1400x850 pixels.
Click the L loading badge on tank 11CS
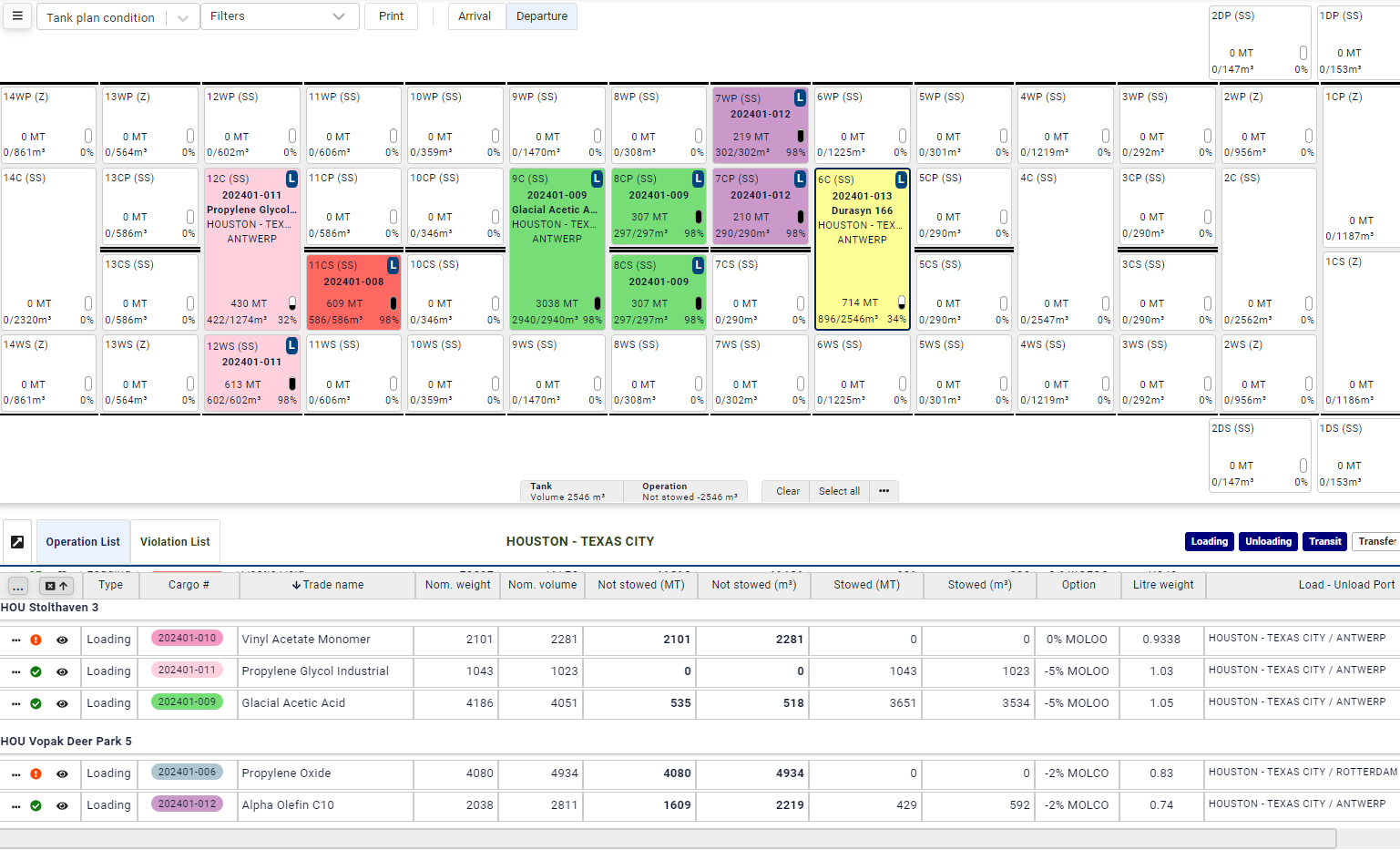pos(393,265)
